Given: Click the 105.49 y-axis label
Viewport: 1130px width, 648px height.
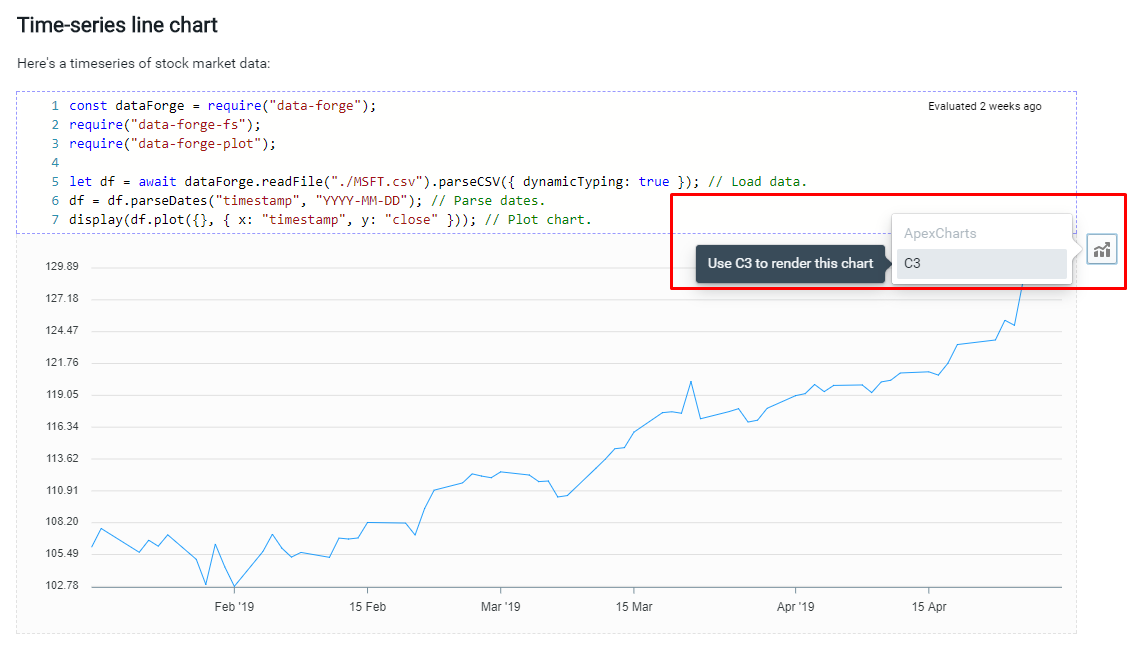Looking at the screenshot, I should pos(62,554).
